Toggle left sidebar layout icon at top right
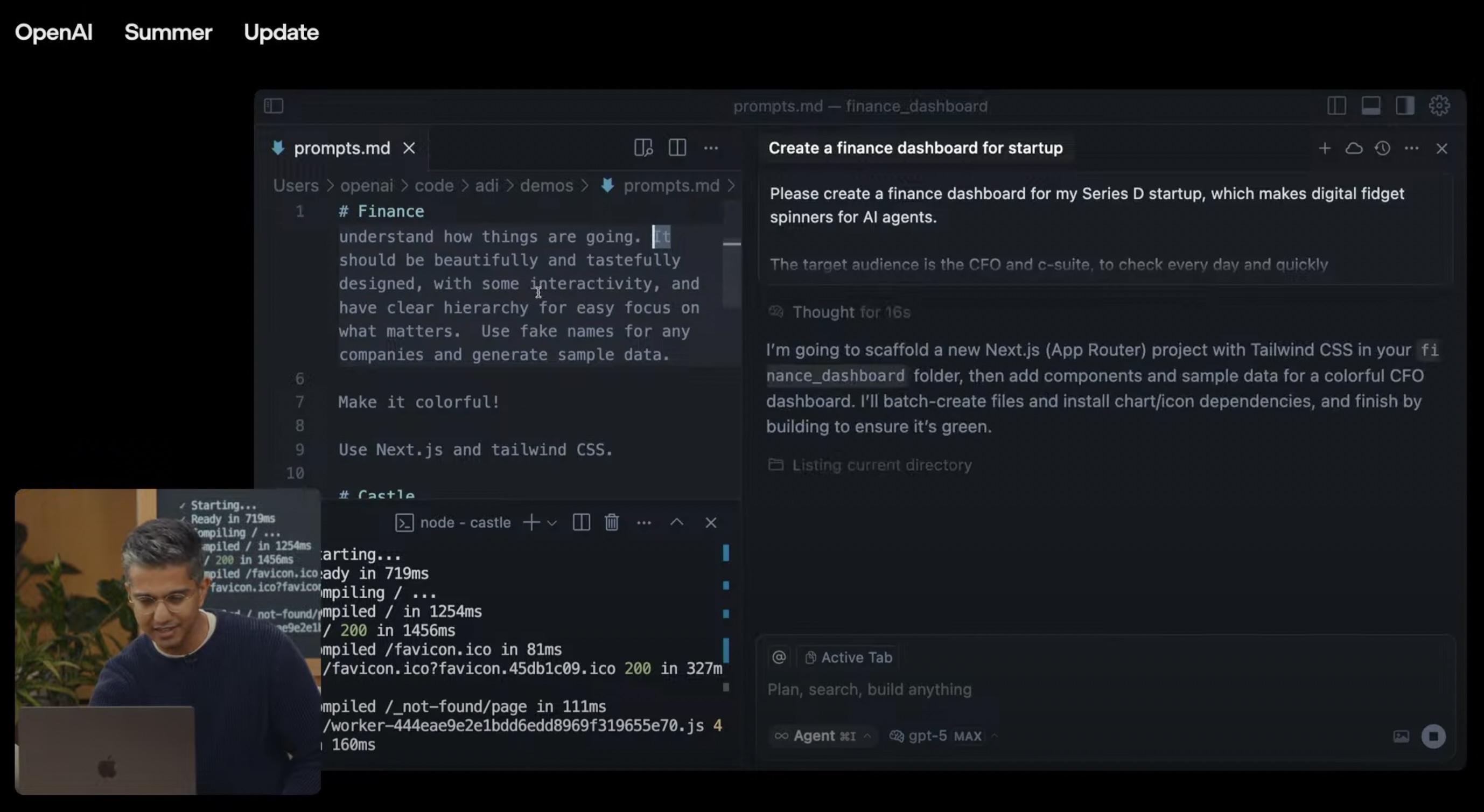This screenshot has width=1484, height=812. [1336, 106]
